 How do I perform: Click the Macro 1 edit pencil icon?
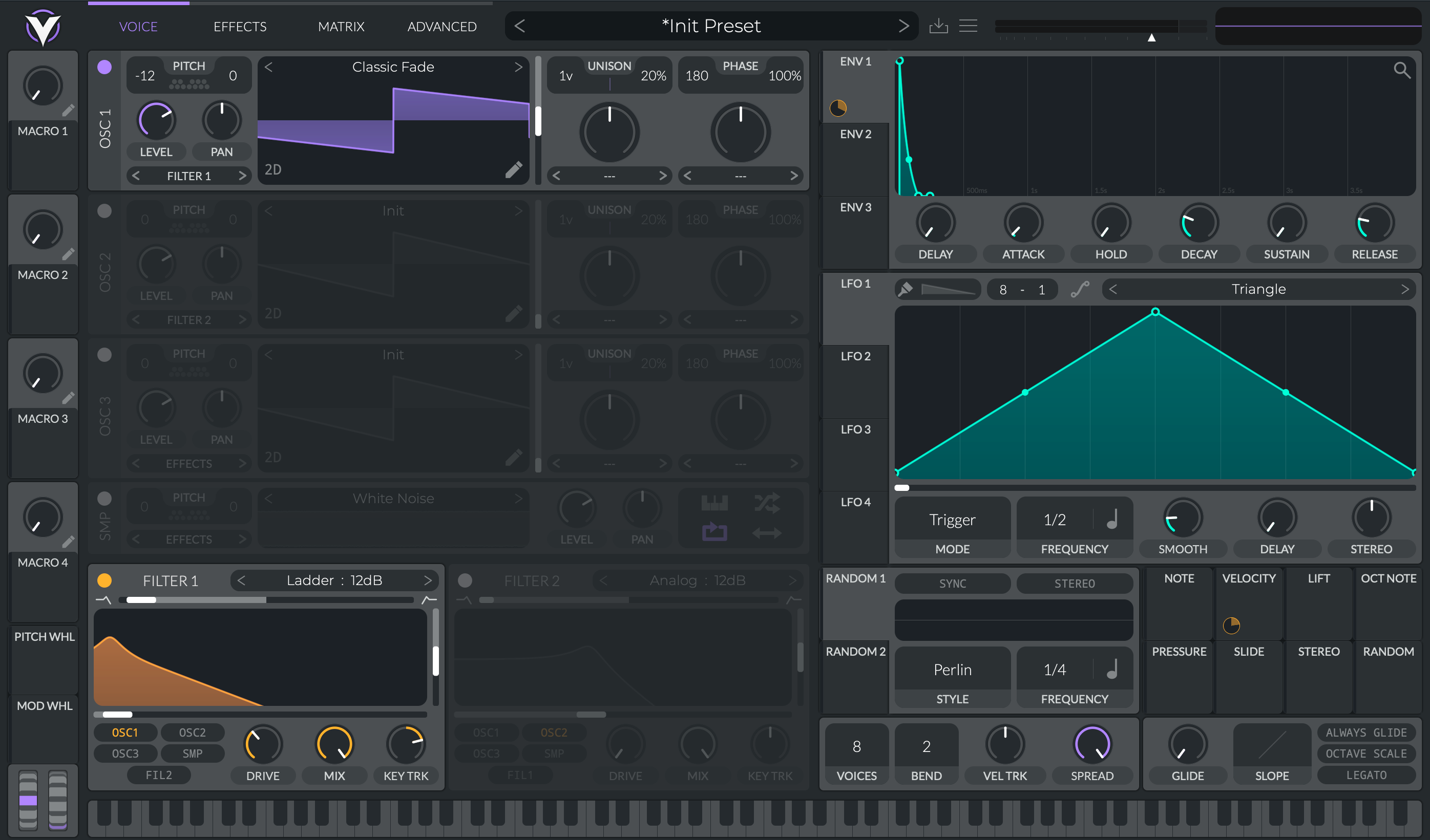[68, 110]
